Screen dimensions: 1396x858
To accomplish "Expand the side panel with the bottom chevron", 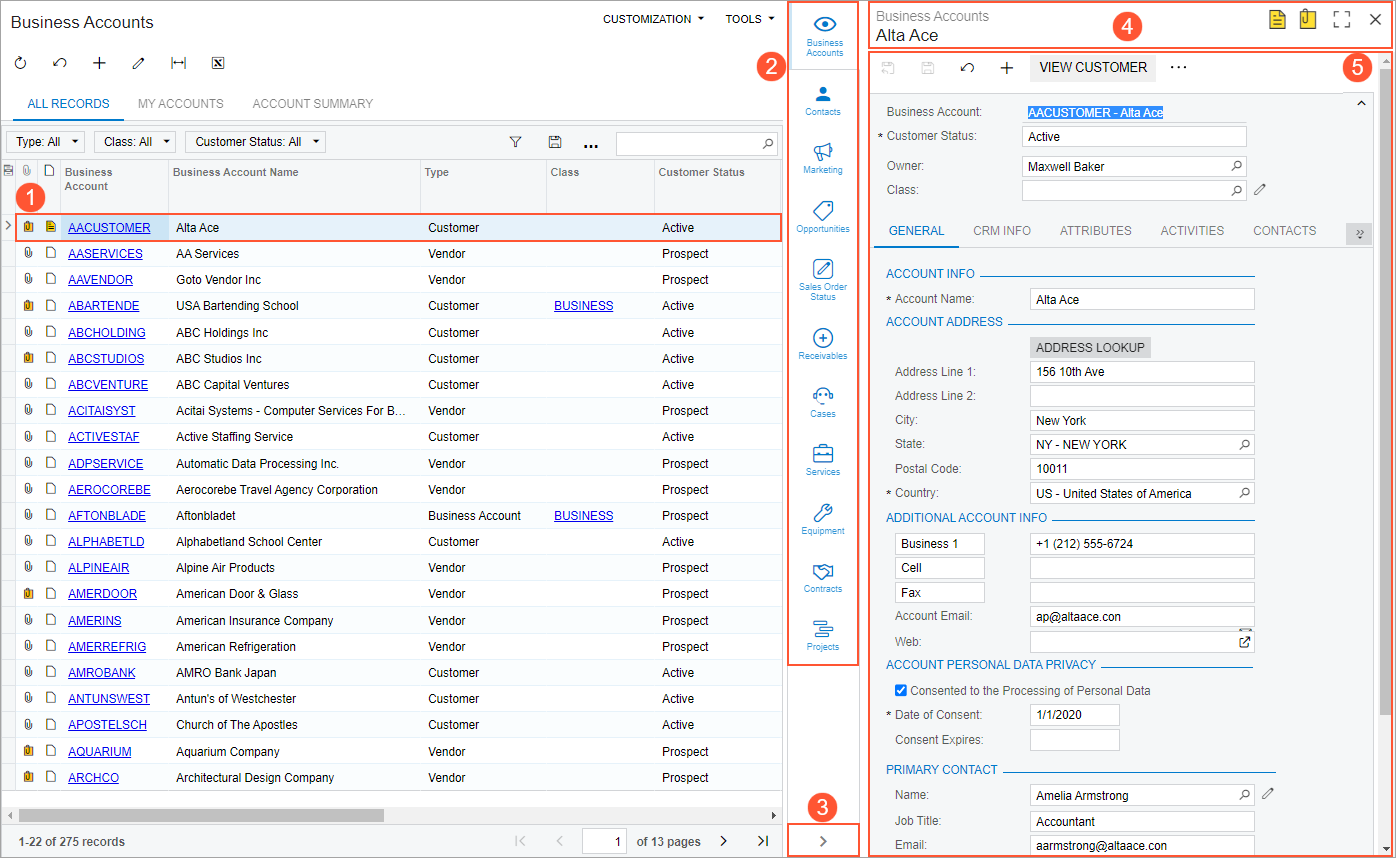I will (x=823, y=841).
